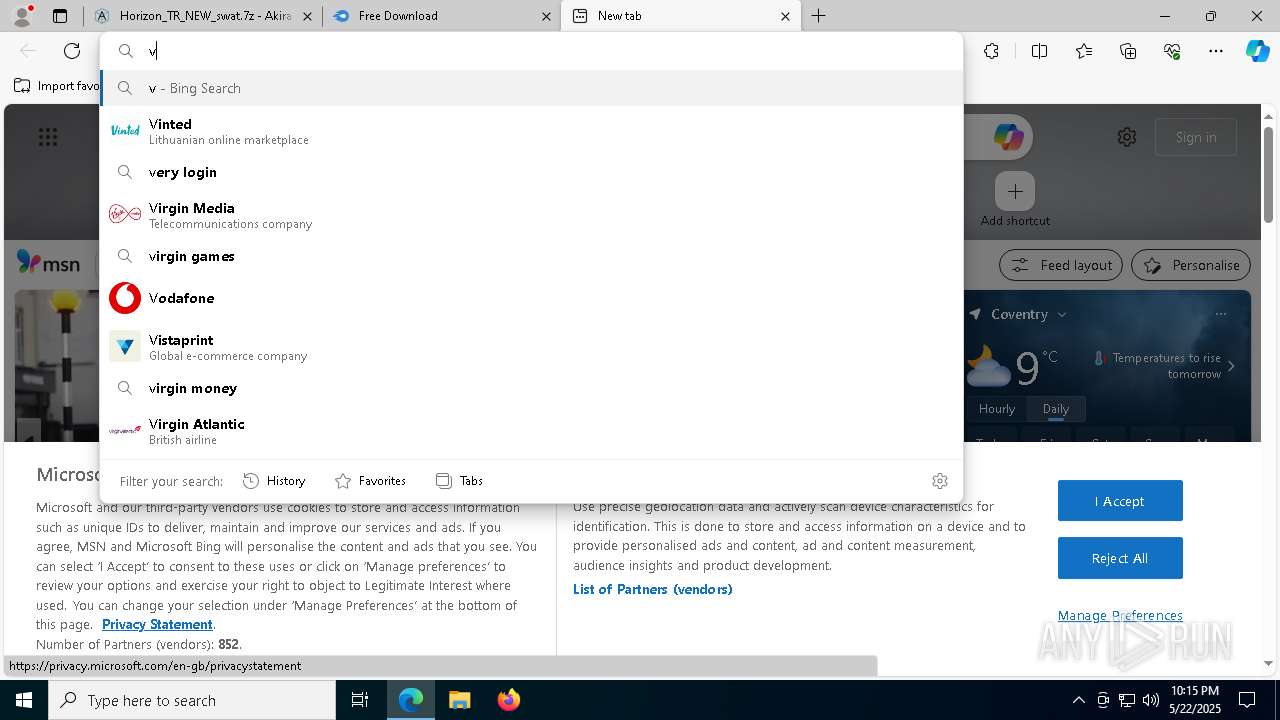Screen dimensions: 1280x720
Task: Open the Extensions puzzle icon
Action: 991,51
